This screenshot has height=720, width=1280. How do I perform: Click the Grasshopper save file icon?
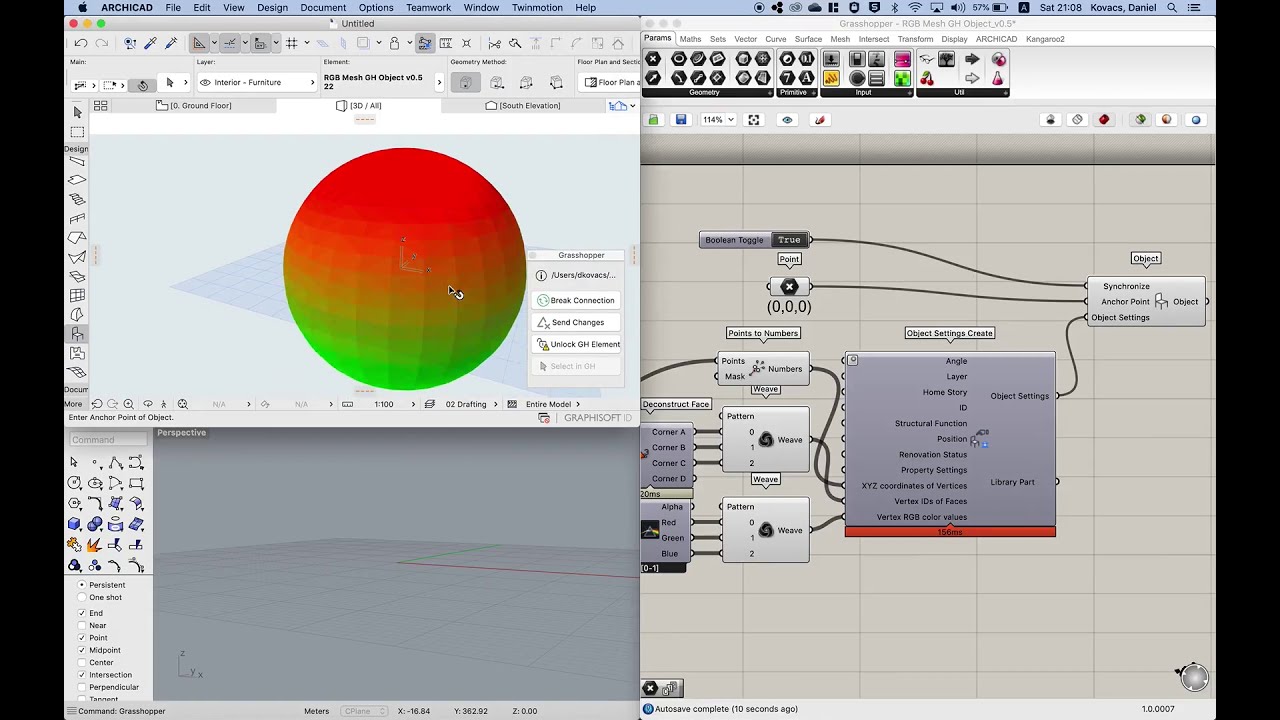tap(680, 120)
